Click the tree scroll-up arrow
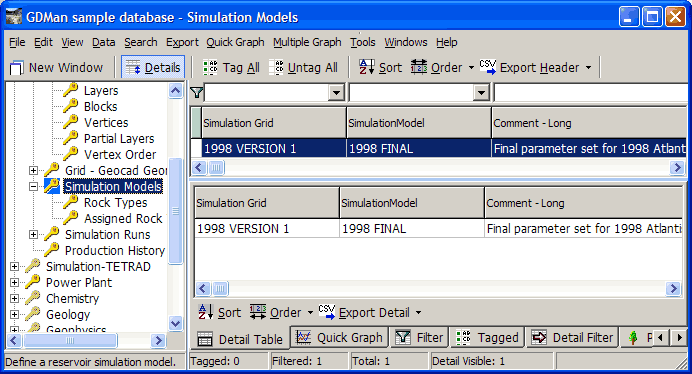This screenshot has width=692, height=374. 176,91
